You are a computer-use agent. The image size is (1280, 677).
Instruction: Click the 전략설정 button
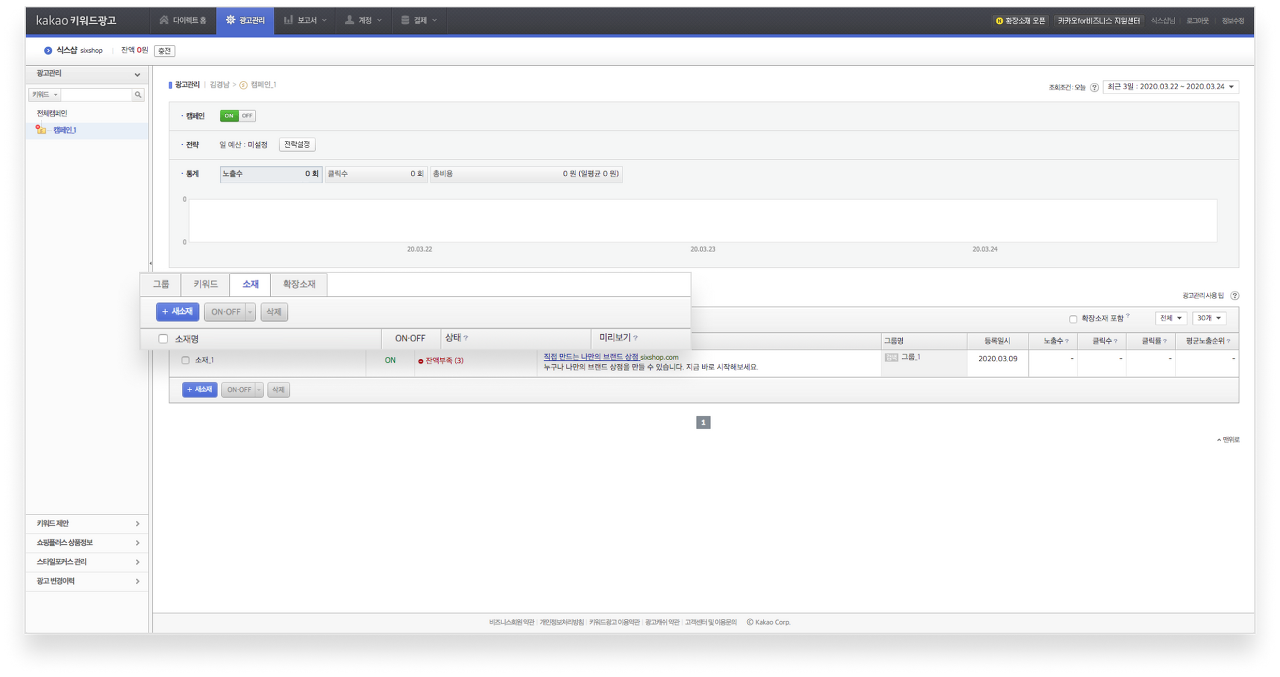(297, 145)
